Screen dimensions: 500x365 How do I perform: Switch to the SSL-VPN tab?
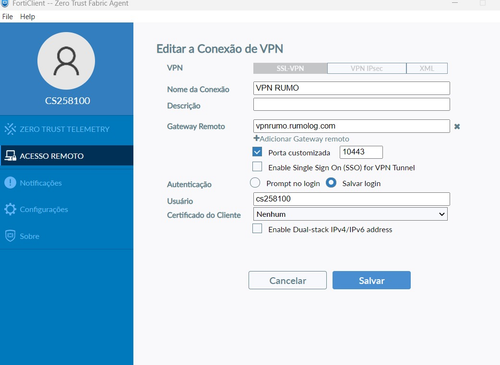coord(290,68)
